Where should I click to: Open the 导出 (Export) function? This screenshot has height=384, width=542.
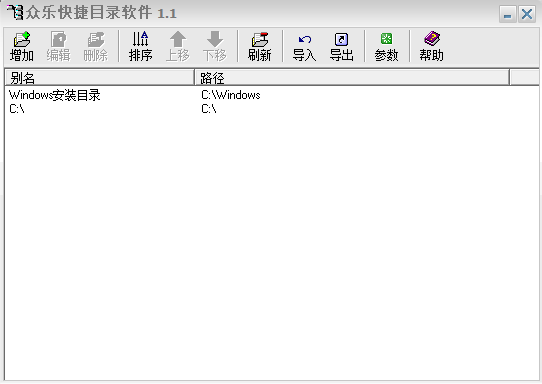point(342,46)
